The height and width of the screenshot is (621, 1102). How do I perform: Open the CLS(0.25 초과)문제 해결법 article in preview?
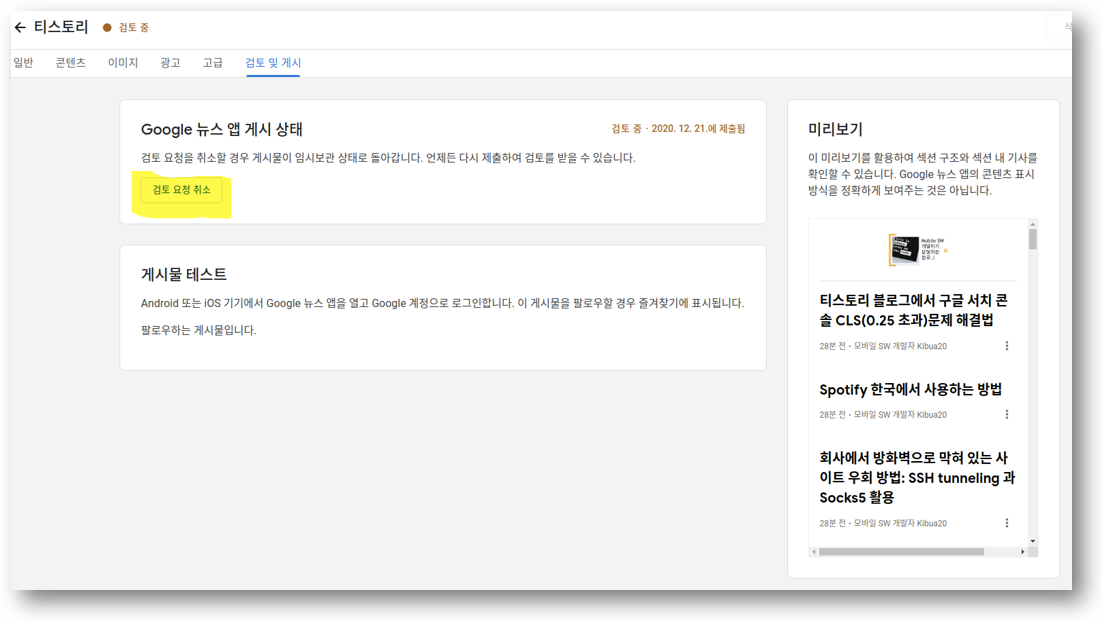(x=913, y=310)
